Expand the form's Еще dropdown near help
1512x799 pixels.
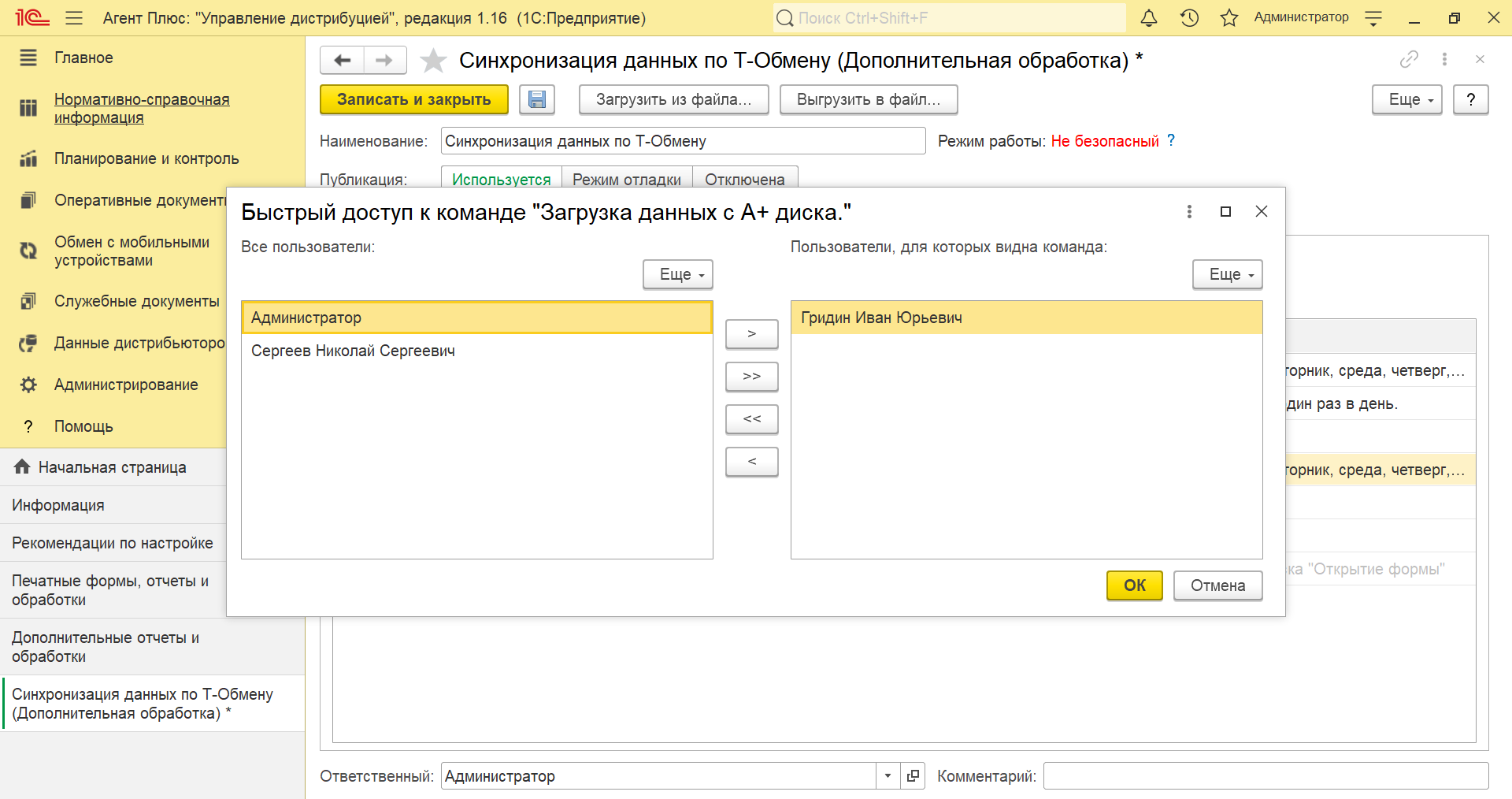1407,99
